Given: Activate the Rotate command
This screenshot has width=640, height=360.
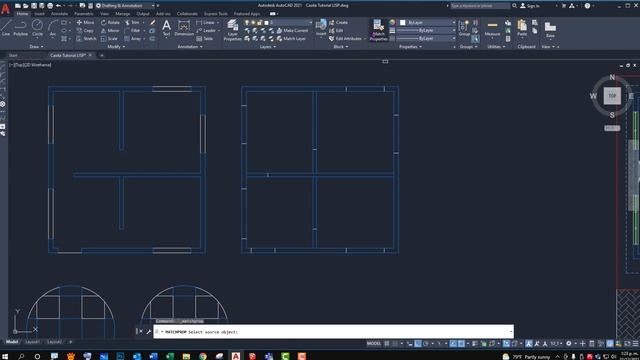Looking at the screenshot, I should [110, 22].
